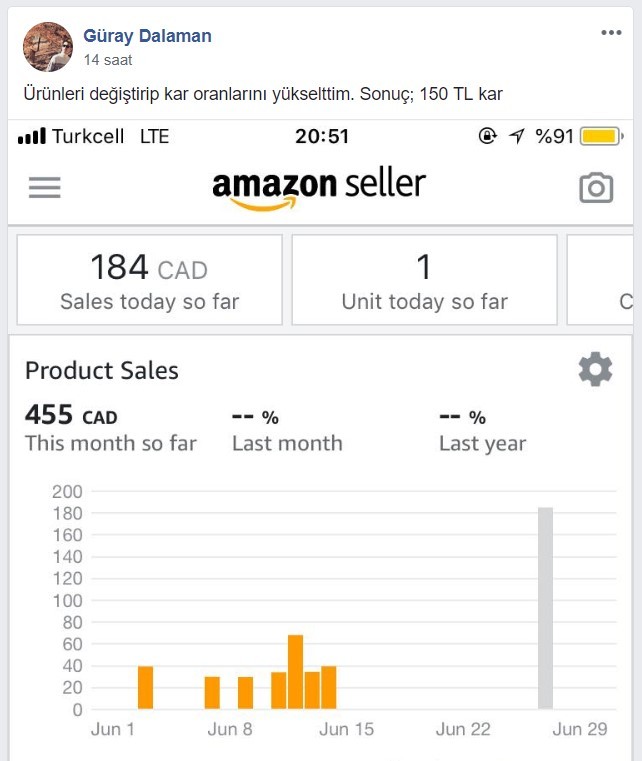Viewport: 642px width, 761px height.
Task: Open Güray Dalaman profile link
Action: click(147, 36)
